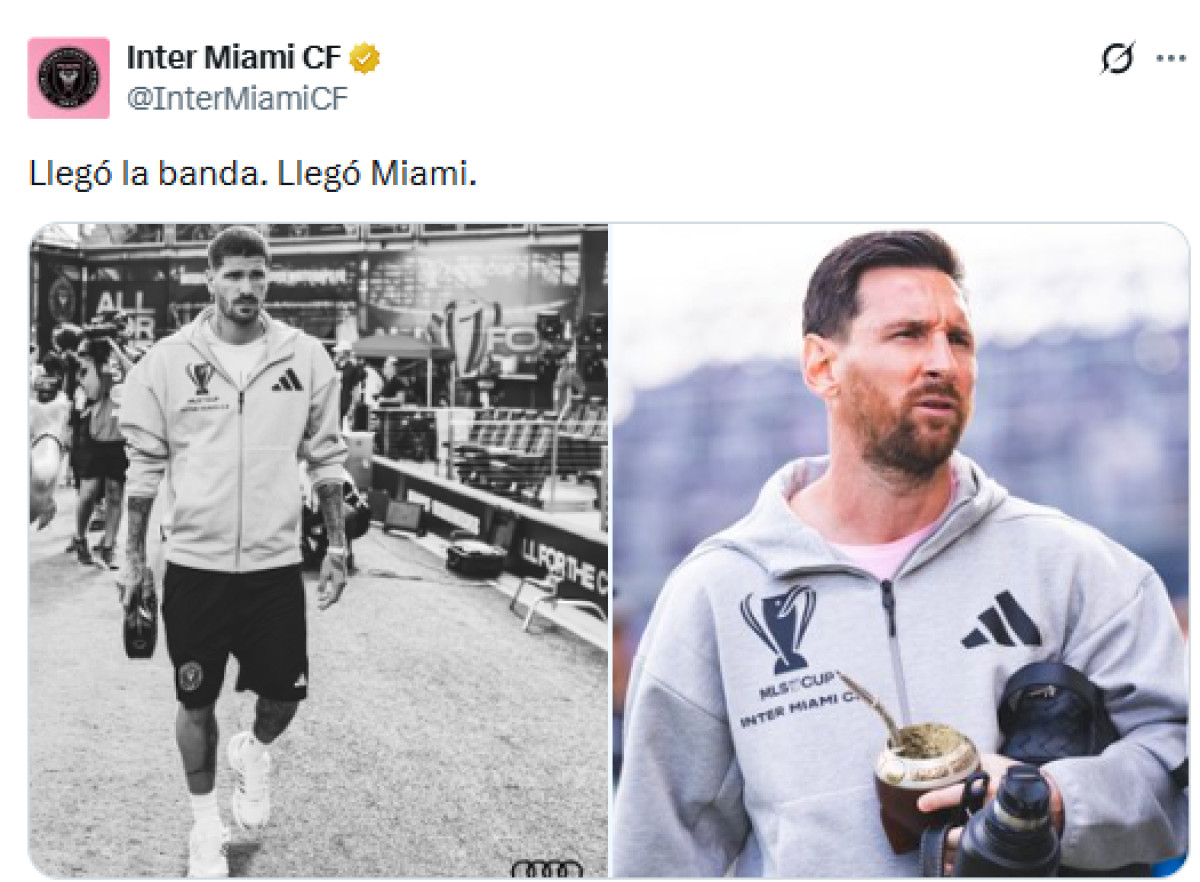Click the Audi rings logo in left photo

(546, 867)
